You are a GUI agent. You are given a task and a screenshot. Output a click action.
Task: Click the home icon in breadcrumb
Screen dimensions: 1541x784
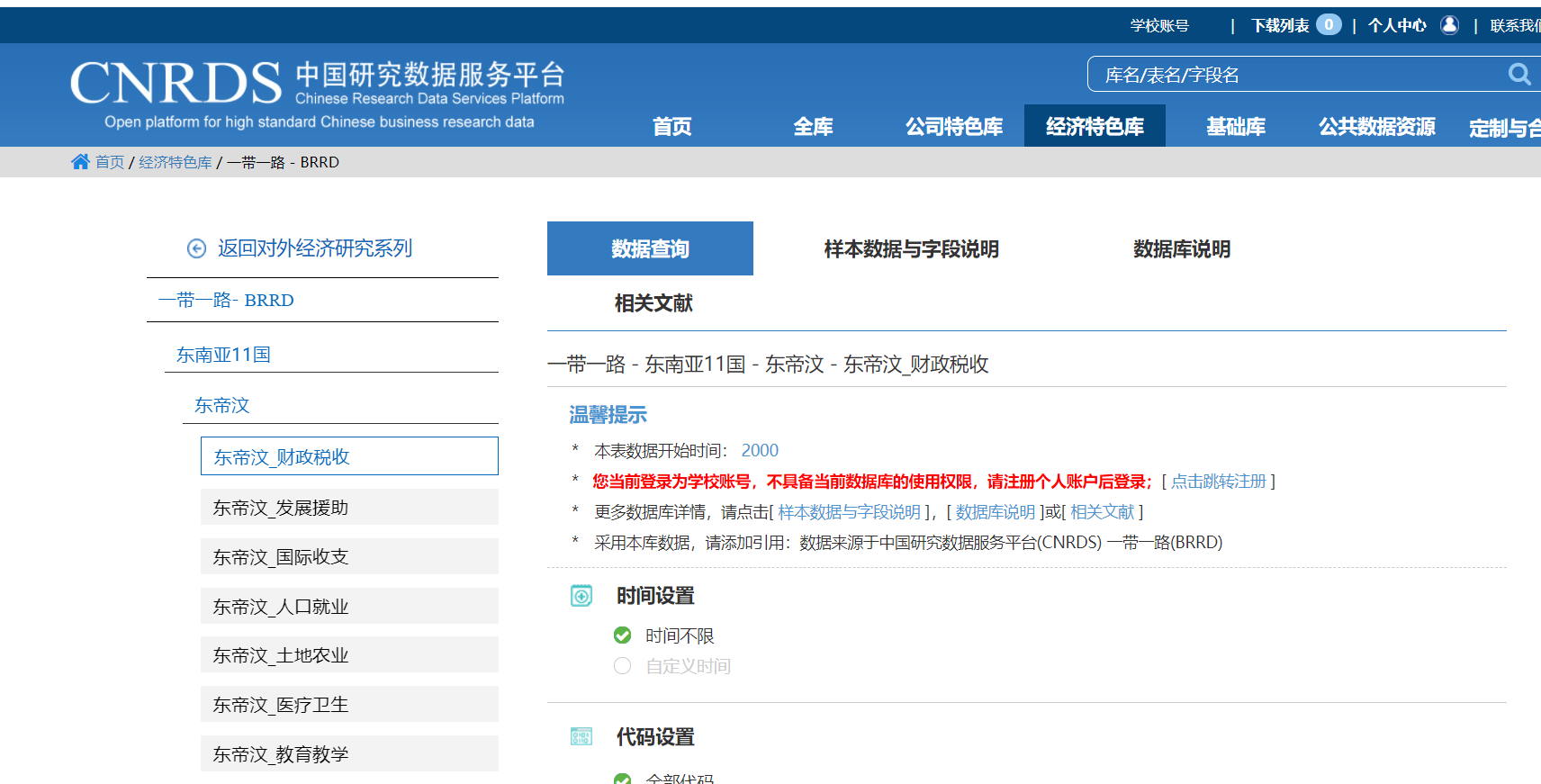(x=80, y=162)
